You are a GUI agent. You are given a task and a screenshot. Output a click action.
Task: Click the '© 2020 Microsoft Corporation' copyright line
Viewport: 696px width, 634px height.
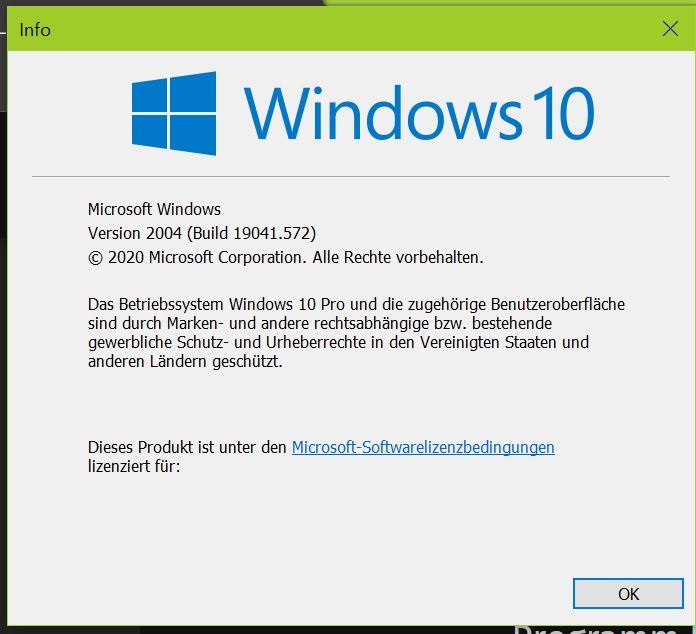285,257
